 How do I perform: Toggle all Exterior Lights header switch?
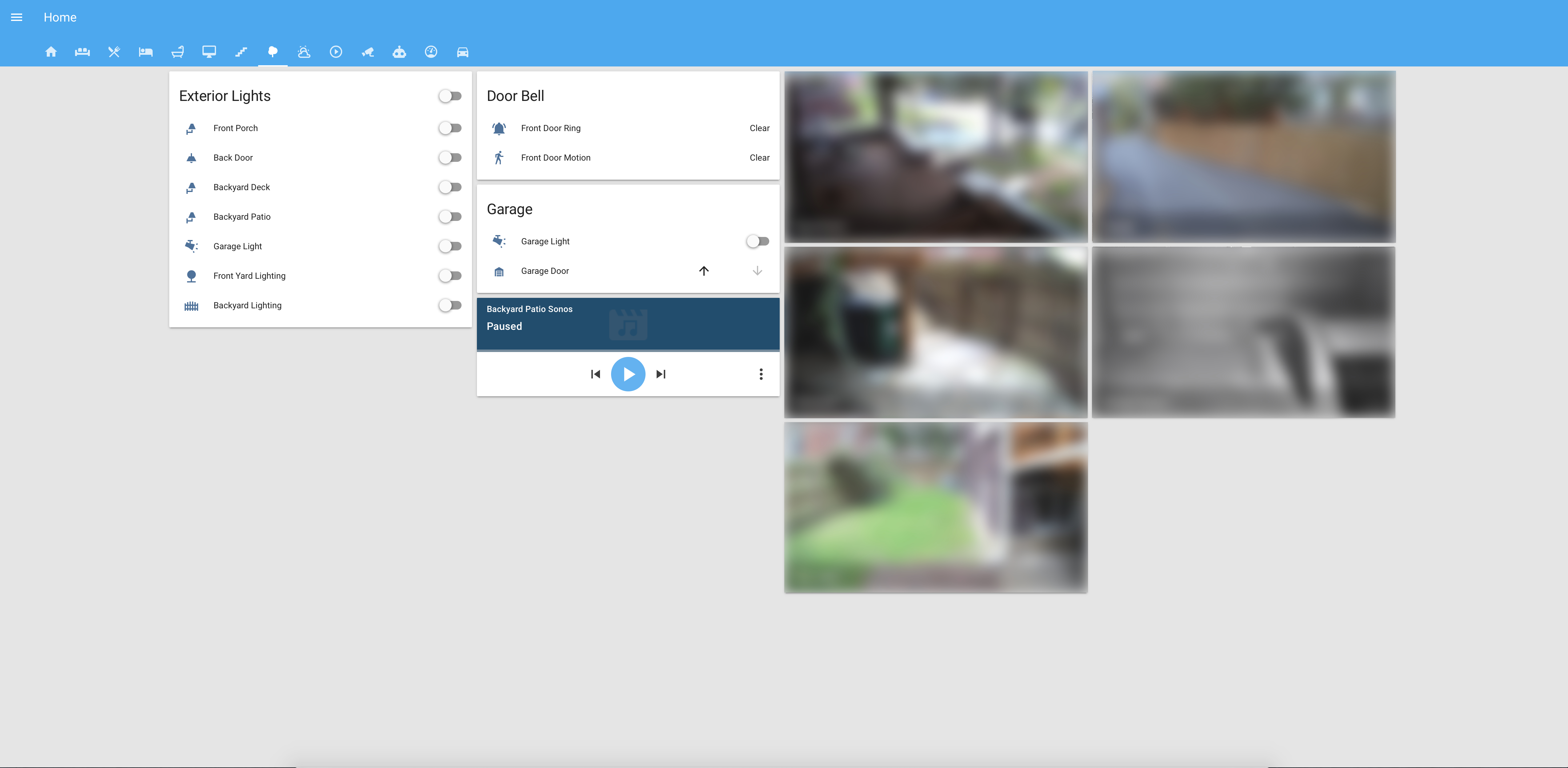[x=450, y=96]
